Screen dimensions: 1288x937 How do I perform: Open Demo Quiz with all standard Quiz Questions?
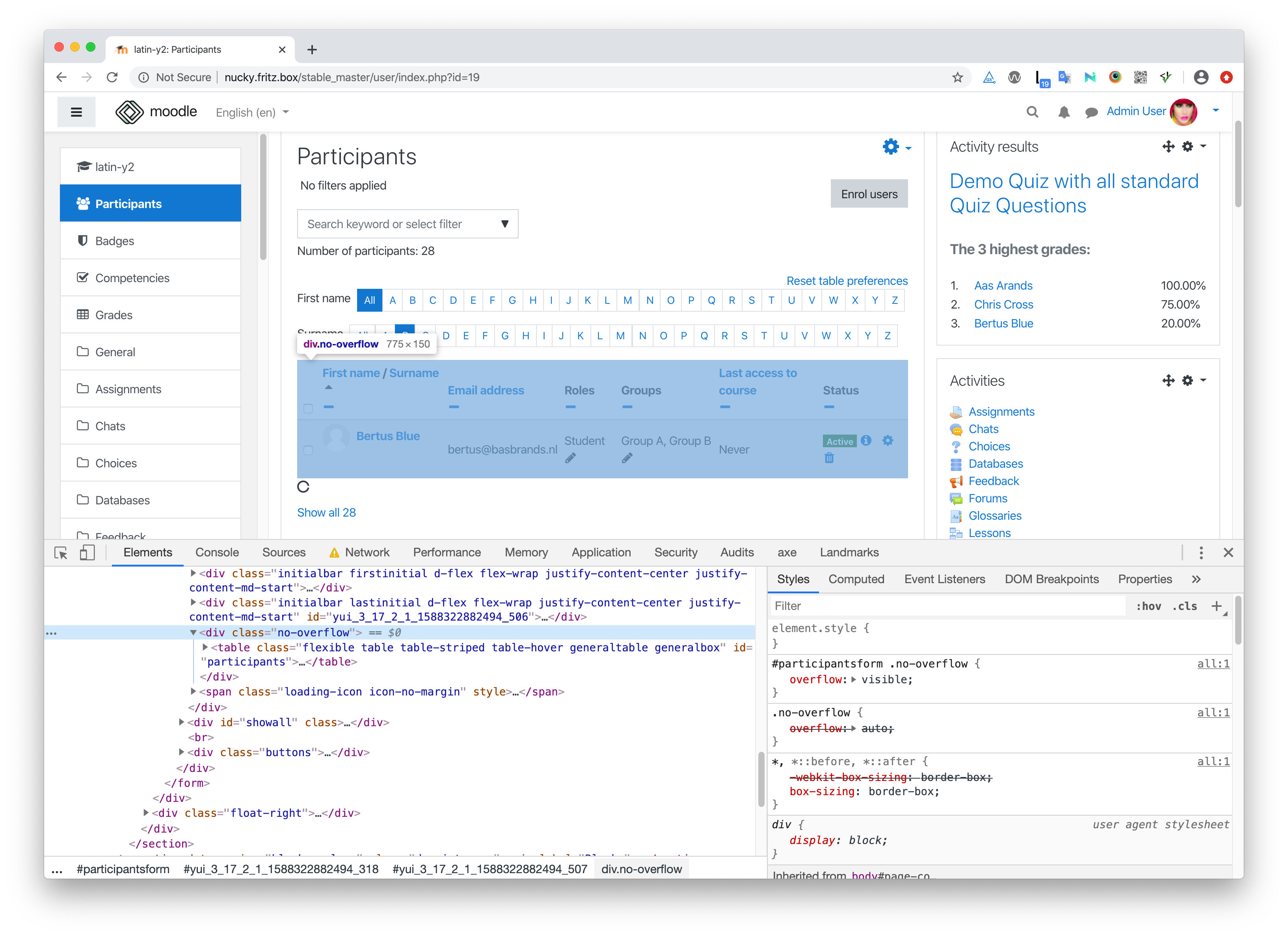pos(1074,193)
